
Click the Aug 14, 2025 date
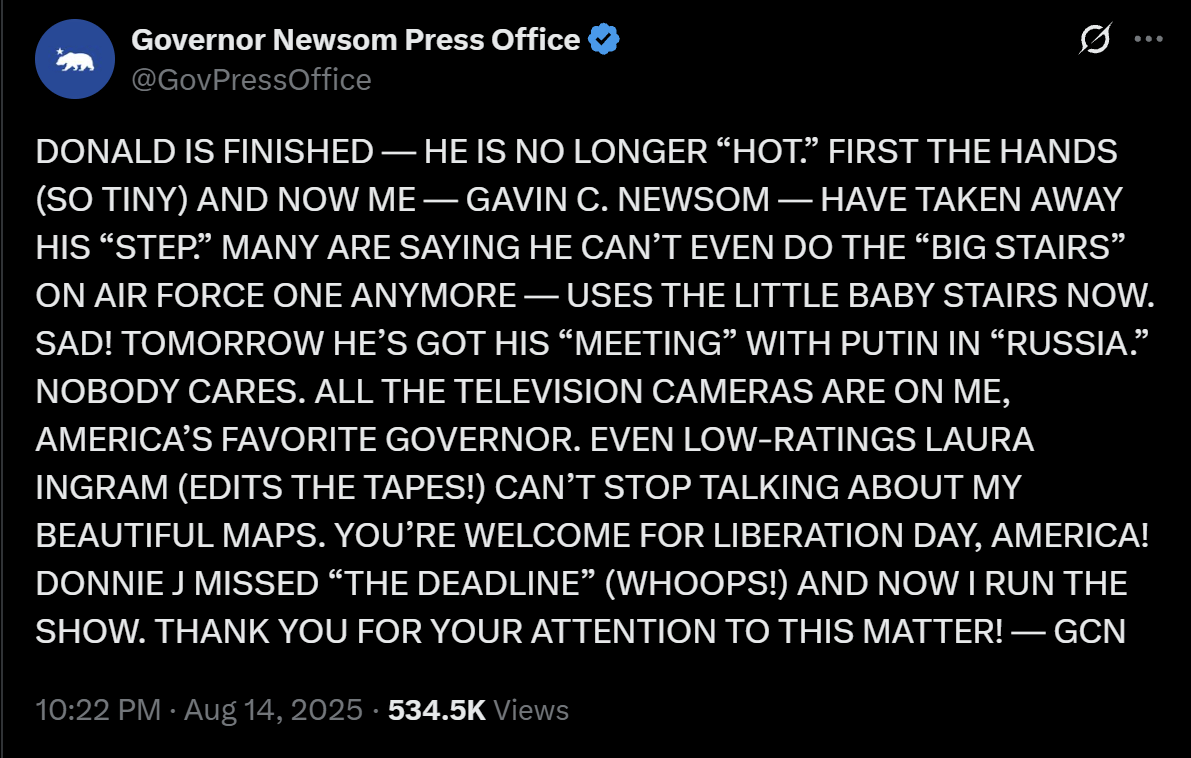coord(273,710)
